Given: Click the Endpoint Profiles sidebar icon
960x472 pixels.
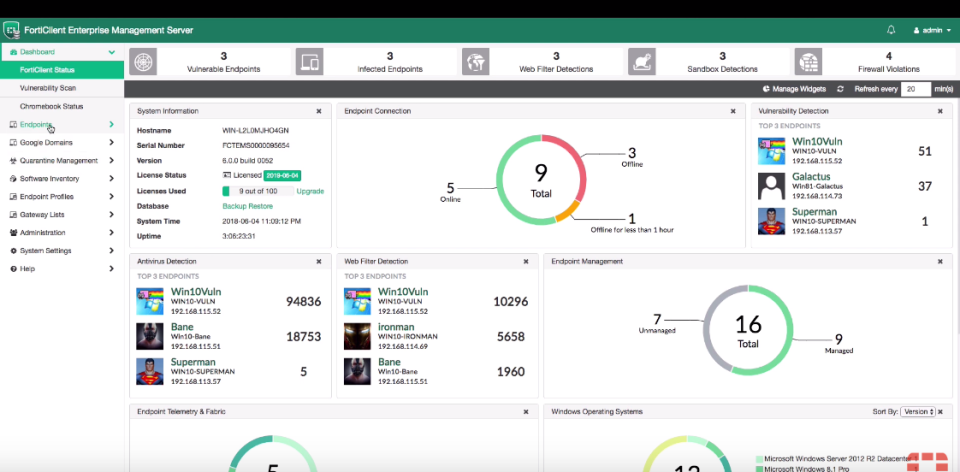Looking at the screenshot, I should [x=13, y=197].
